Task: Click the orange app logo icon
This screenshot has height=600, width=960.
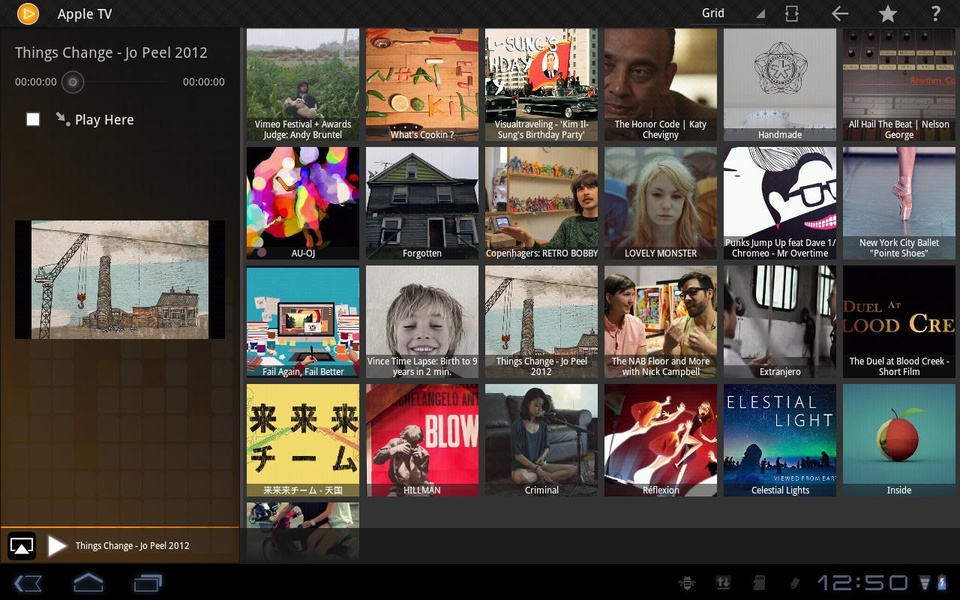Action: pos(28,13)
